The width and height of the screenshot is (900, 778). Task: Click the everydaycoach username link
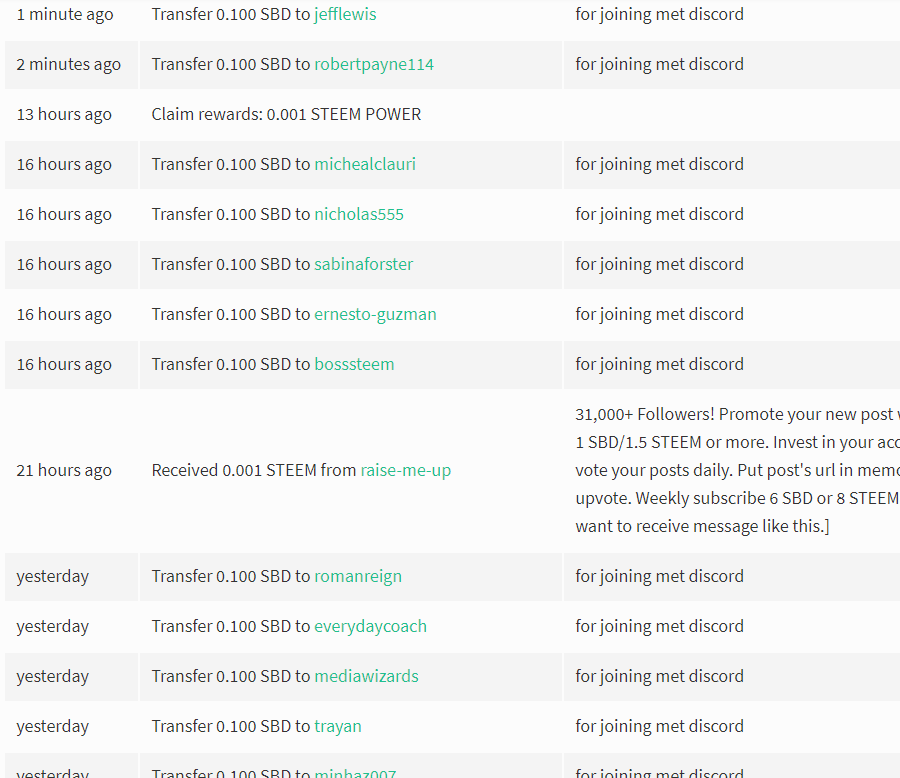370,626
